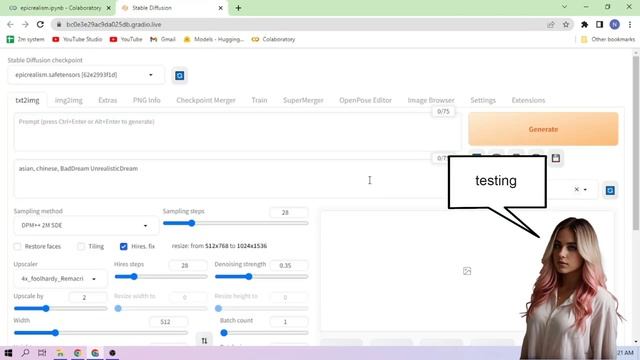The height and width of the screenshot is (360, 640).
Task: Open Task View in the taskbar
Action: (x=42, y=353)
